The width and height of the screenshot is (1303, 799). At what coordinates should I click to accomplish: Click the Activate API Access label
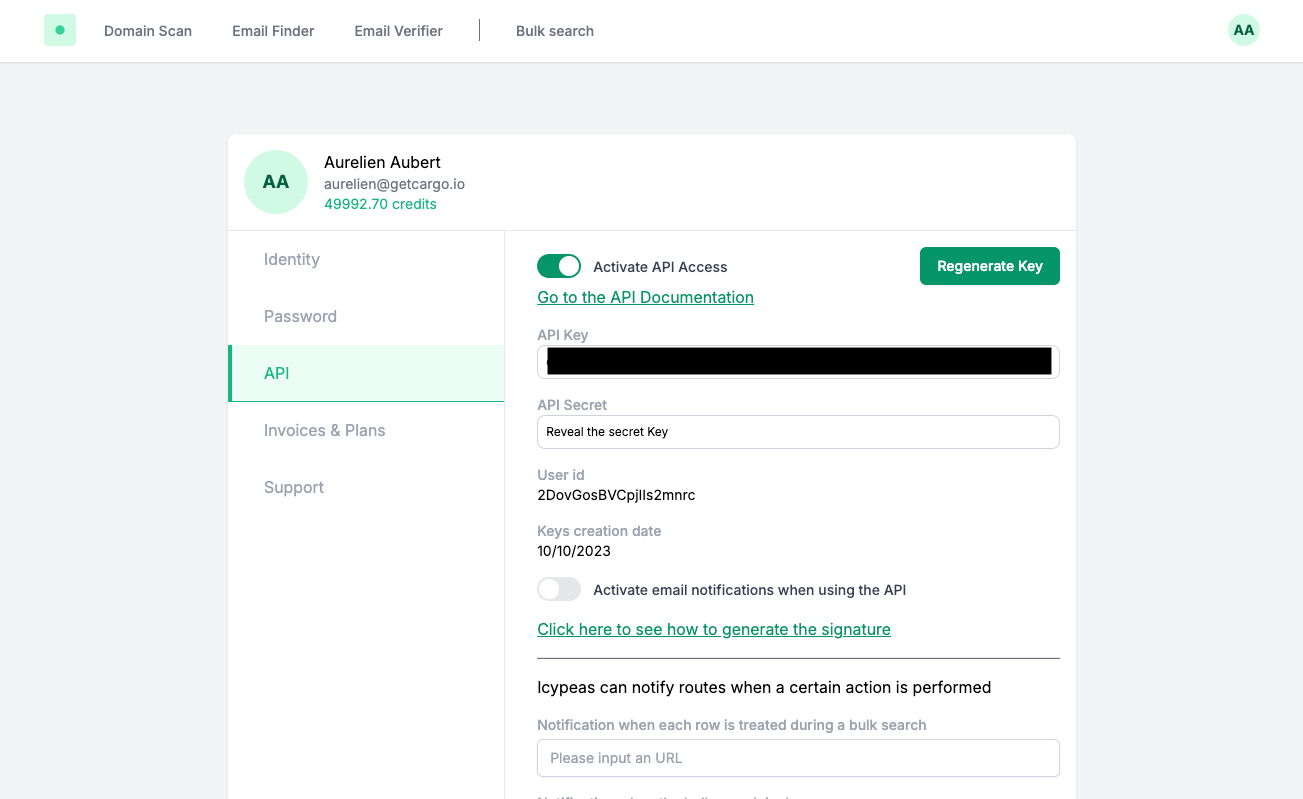pyautogui.click(x=660, y=267)
